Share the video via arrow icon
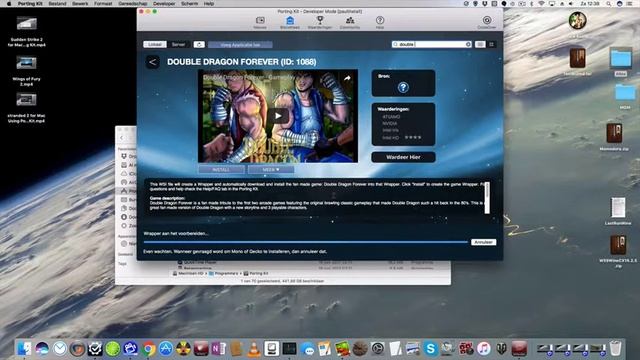This screenshot has height=360, width=640. (x=347, y=78)
